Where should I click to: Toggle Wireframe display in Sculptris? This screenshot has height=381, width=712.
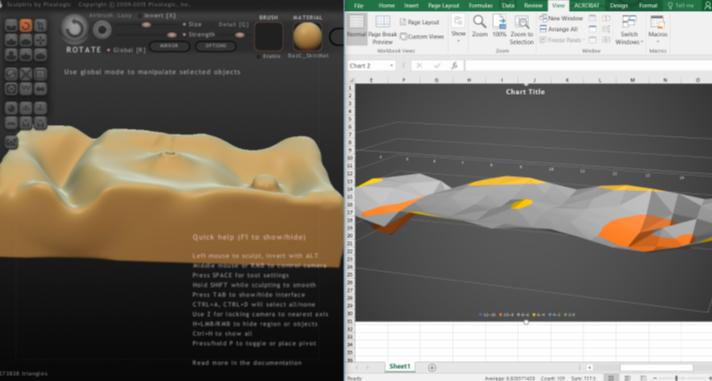click(26, 88)
